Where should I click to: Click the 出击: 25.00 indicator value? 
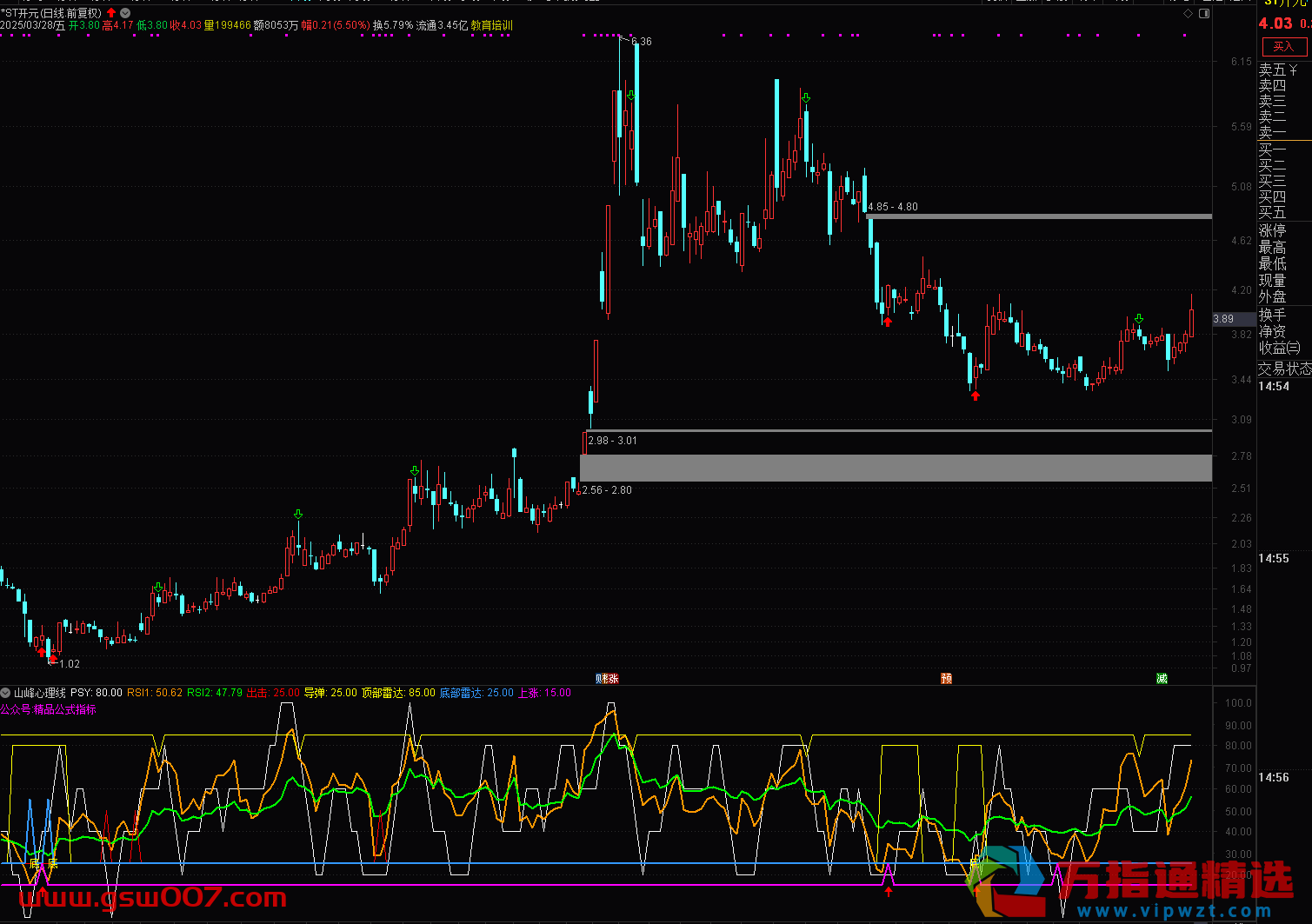[x=273, y=693]
